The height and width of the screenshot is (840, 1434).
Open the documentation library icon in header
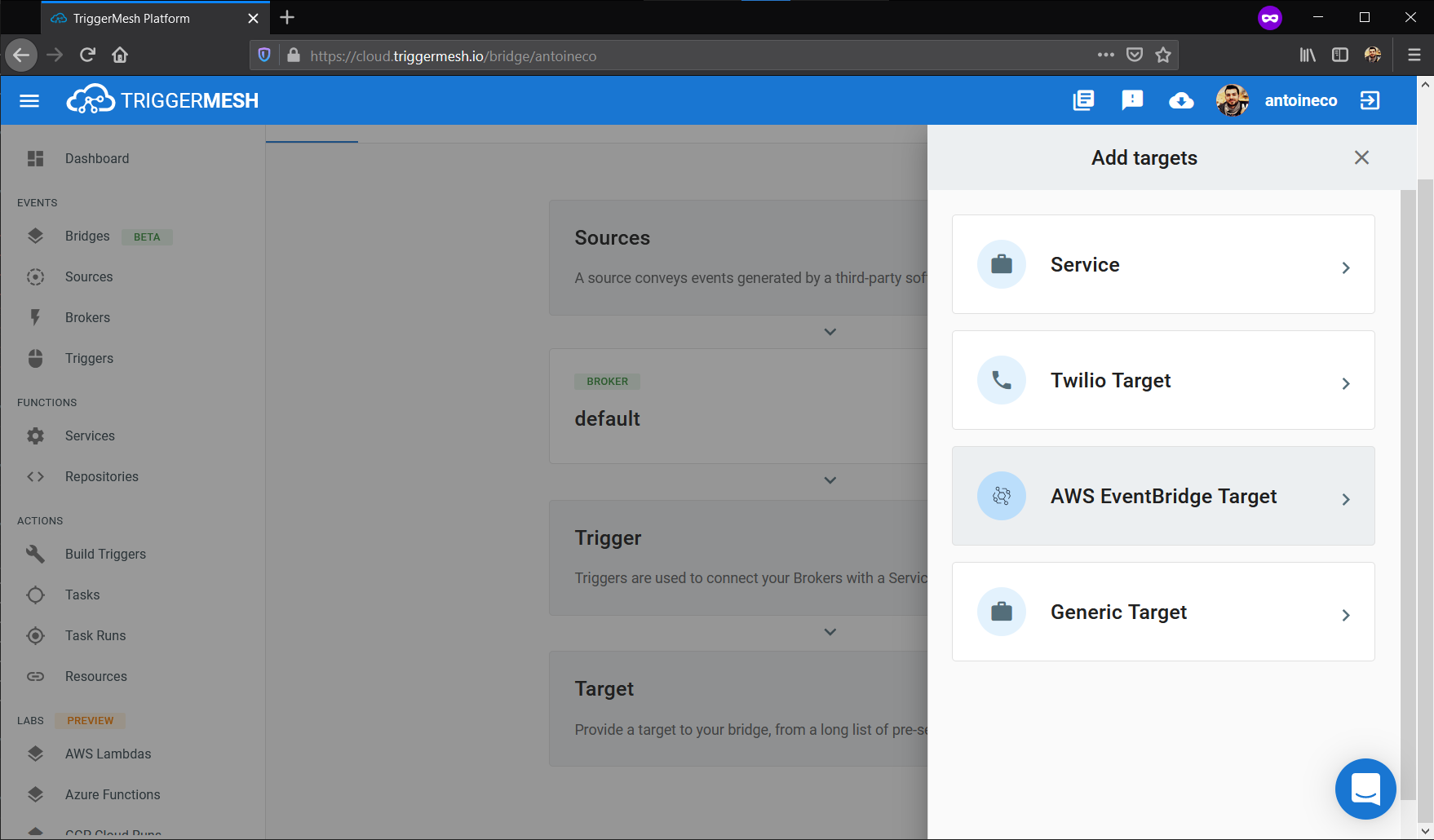1083,100
